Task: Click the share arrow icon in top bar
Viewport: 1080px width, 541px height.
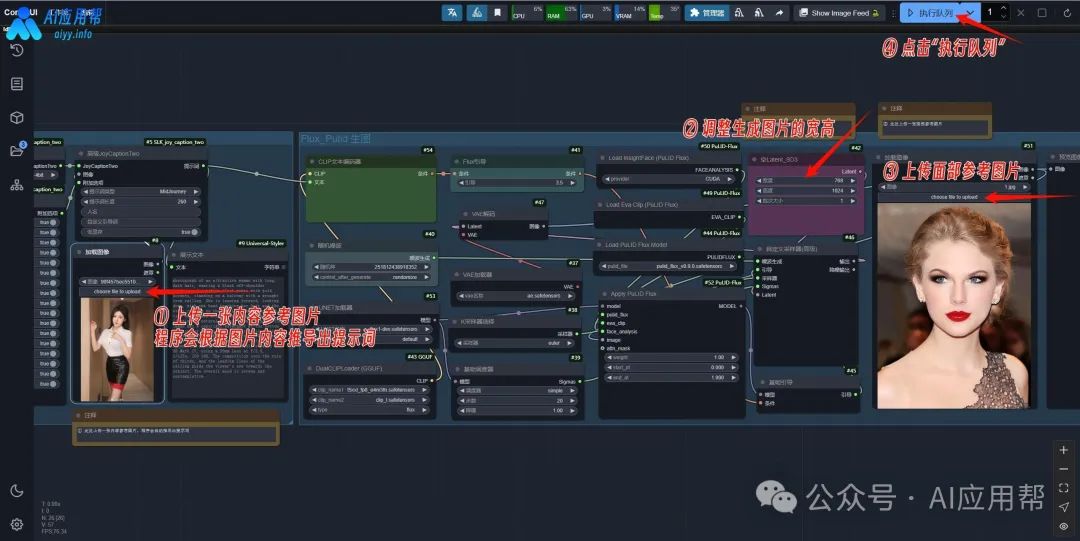Action: pyautogui.click(x=779, y=12)
